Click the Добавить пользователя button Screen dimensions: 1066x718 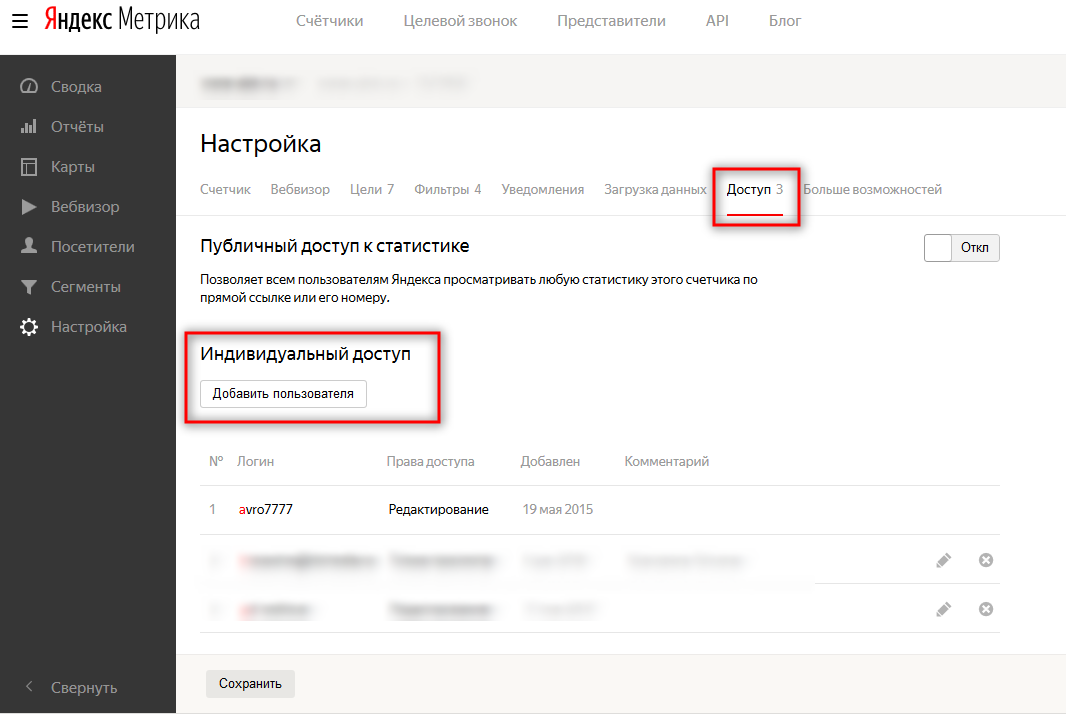click(283, 394)
